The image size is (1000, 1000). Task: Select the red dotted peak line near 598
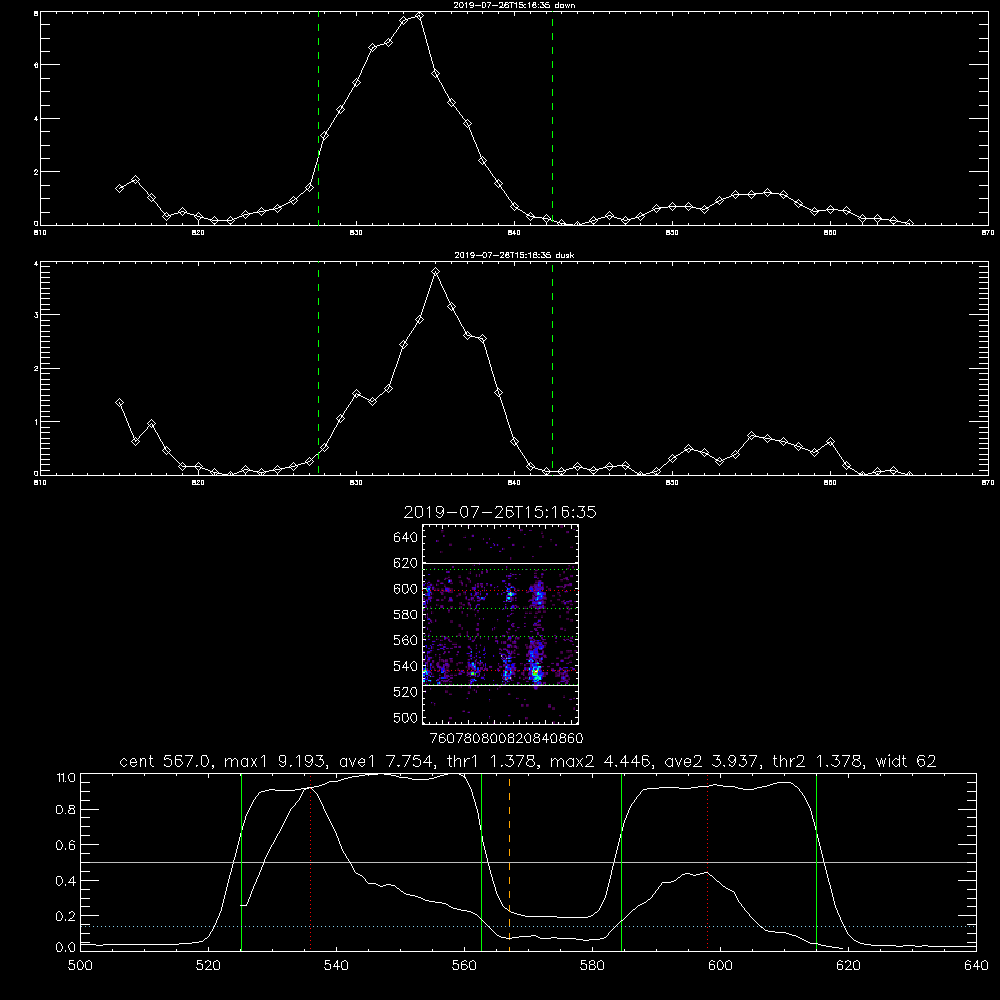coord(708,862)
